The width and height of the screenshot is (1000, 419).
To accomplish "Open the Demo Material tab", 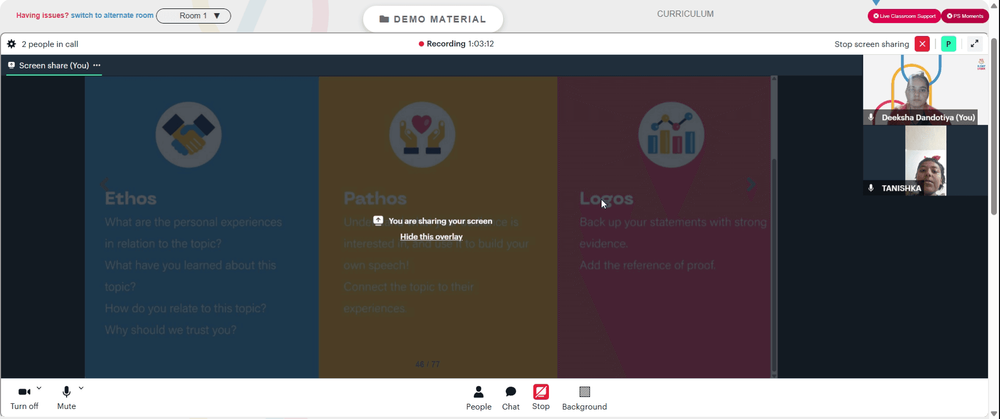I will pyautogui.click(x=433, y=19).
